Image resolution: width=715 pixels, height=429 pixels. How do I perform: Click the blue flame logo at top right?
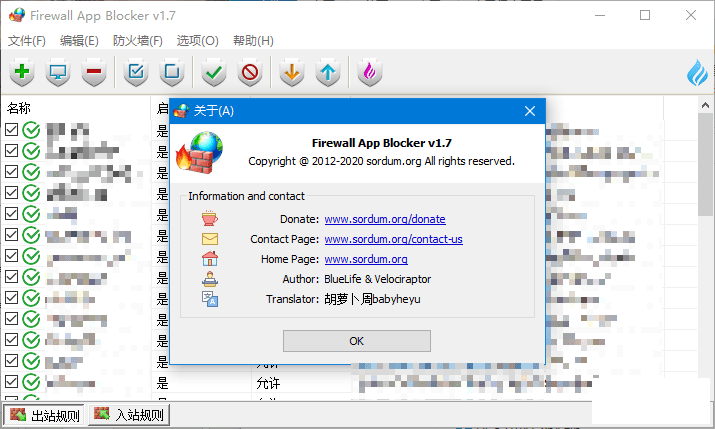click(x=697, y=72)
